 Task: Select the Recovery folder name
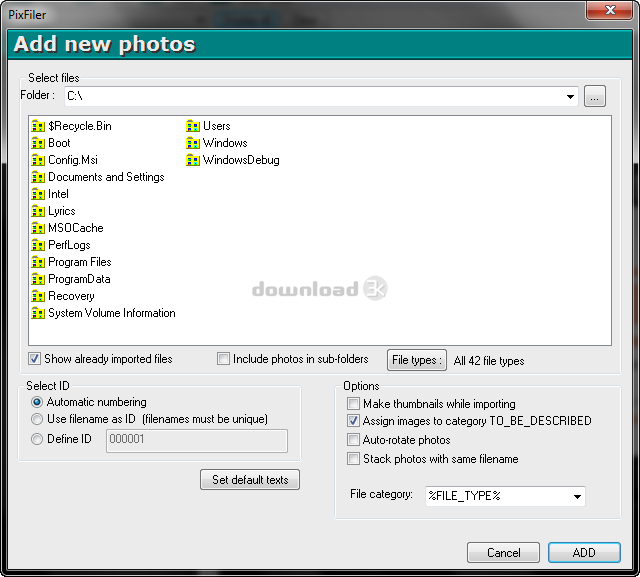point(71,296)
